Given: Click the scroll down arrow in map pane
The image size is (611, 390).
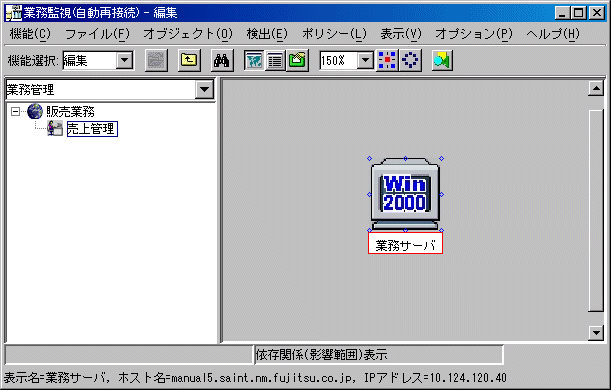Looking at the screenshot, I should pyautogui.click(x=596, y=333).
